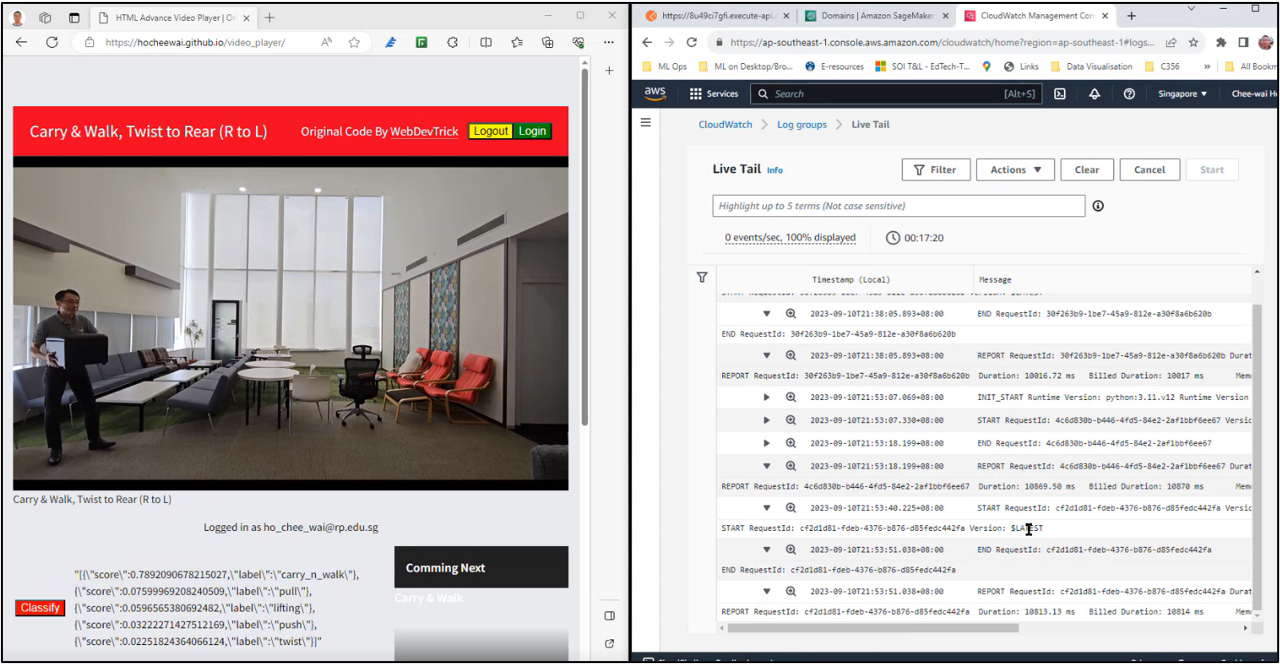Open AWS CloudShell icon

pos(1060,94)
